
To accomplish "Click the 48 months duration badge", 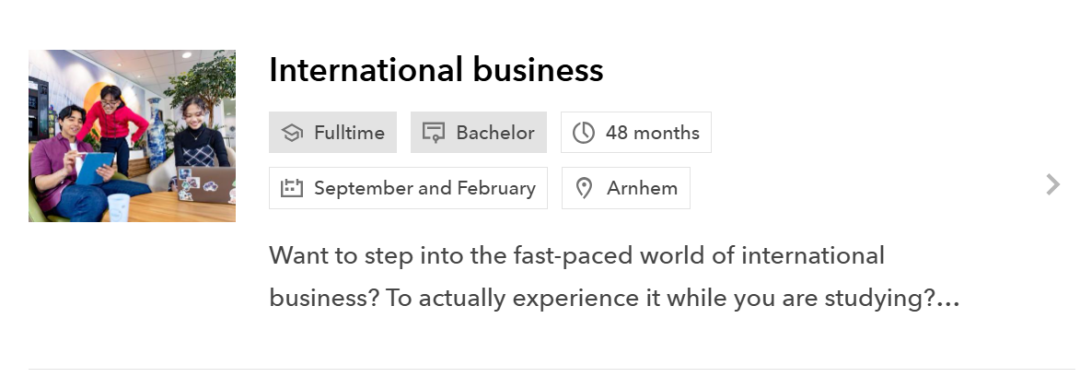I will [636, 132].
